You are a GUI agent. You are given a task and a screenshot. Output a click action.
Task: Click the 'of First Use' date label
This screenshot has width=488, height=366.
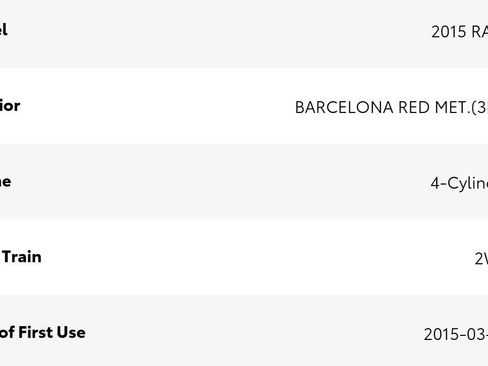pos(43,332)
